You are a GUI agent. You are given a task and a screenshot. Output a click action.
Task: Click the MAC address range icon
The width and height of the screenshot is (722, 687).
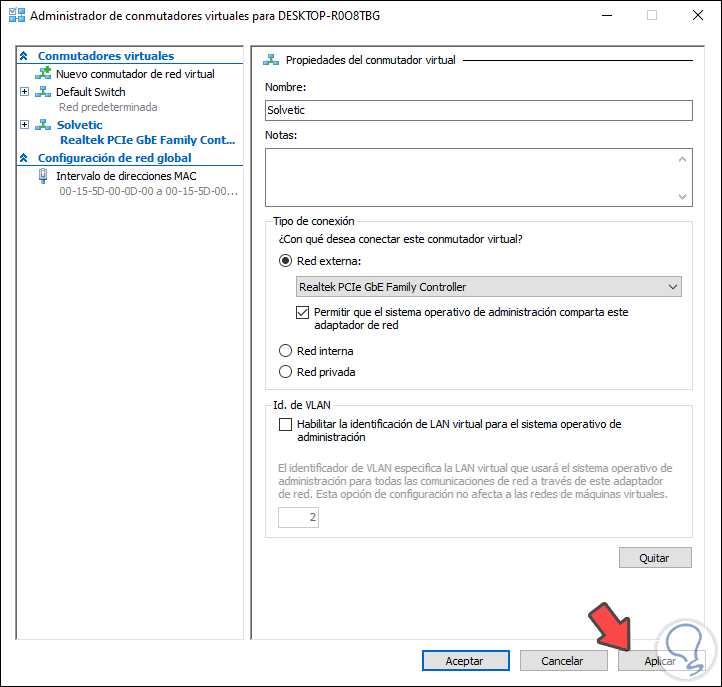point(43,176)
